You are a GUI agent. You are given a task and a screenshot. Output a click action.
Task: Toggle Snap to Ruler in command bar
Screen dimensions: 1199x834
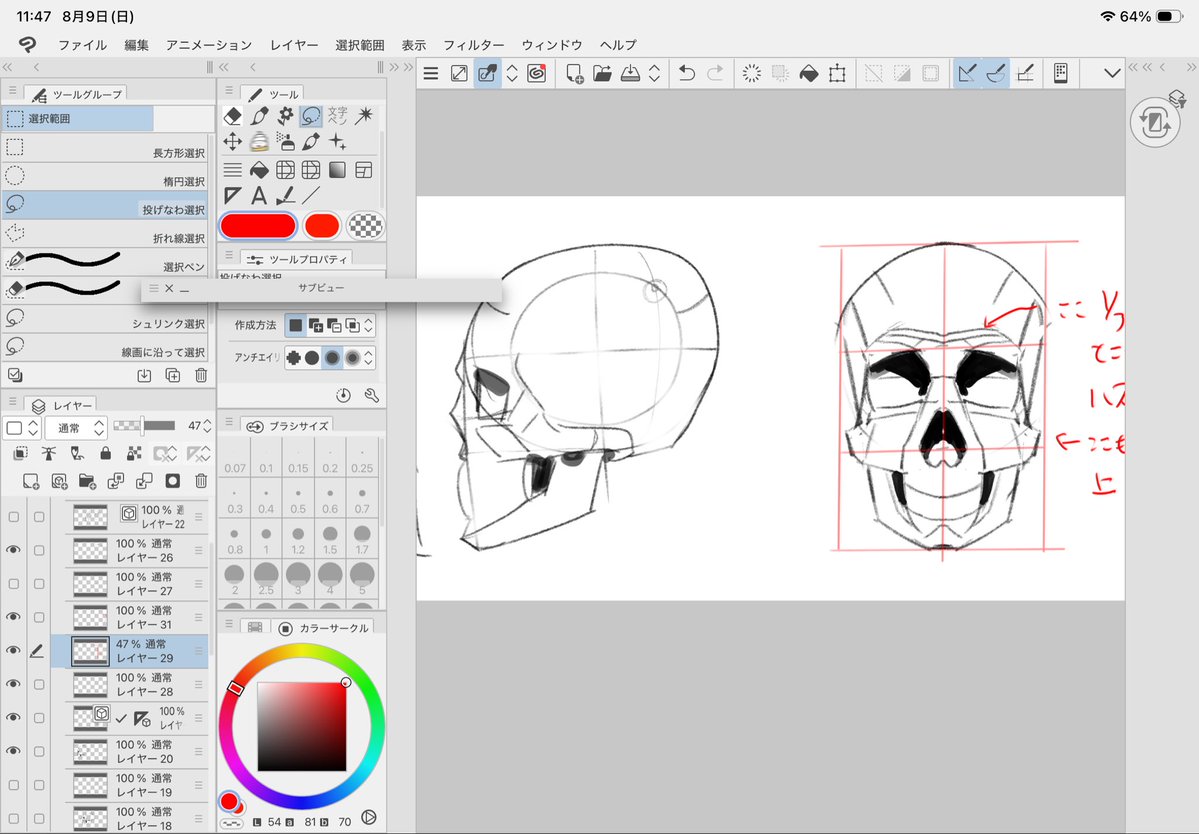967,73
